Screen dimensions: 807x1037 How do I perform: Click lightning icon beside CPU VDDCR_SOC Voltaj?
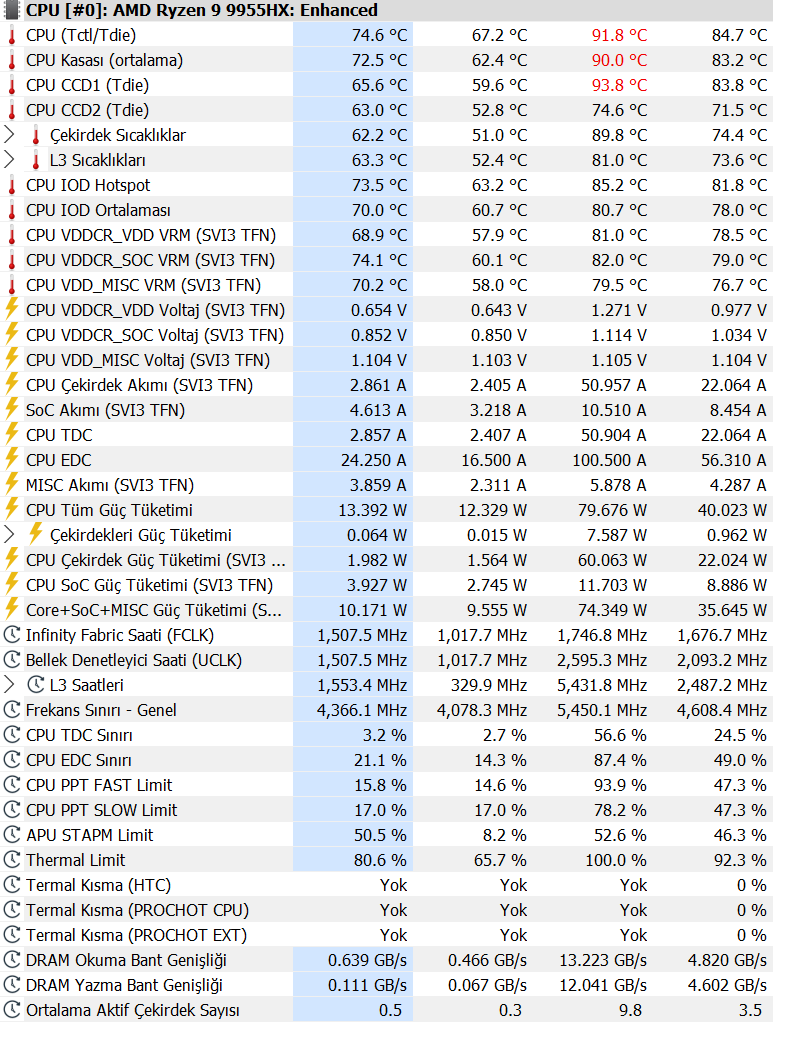[11, 334]
